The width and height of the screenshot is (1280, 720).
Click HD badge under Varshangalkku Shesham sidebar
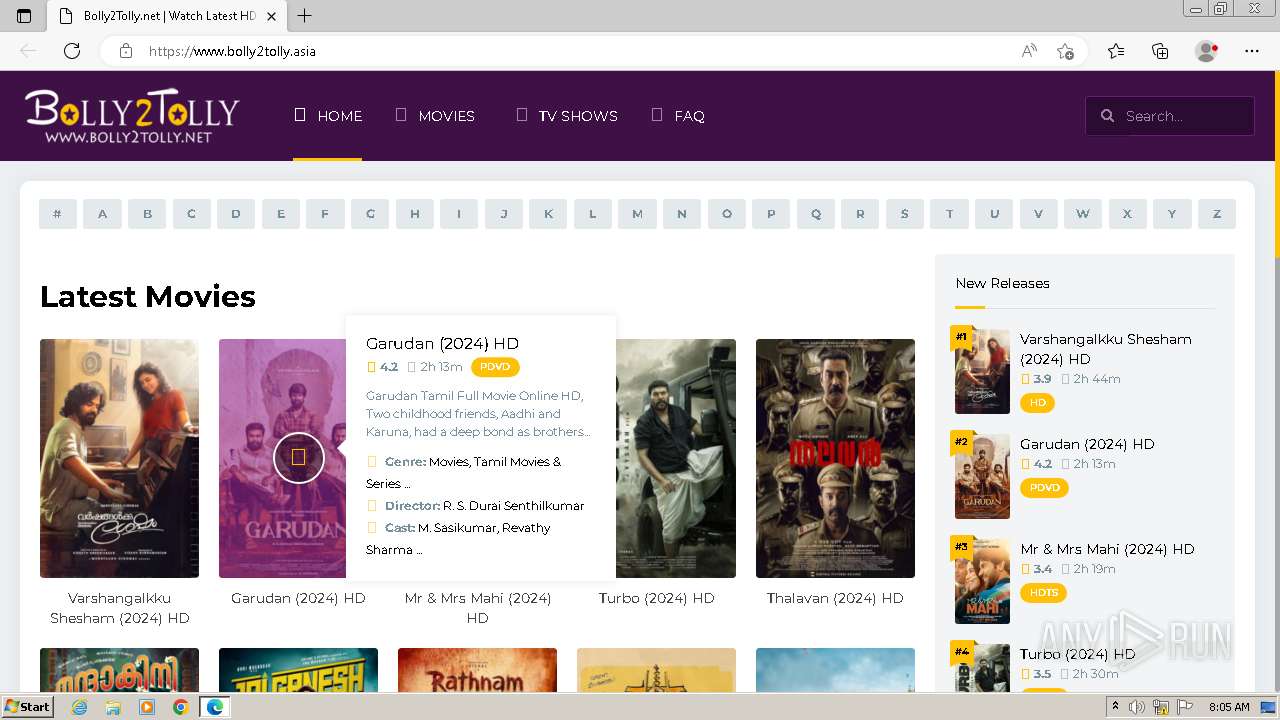tap(1037, 403)
